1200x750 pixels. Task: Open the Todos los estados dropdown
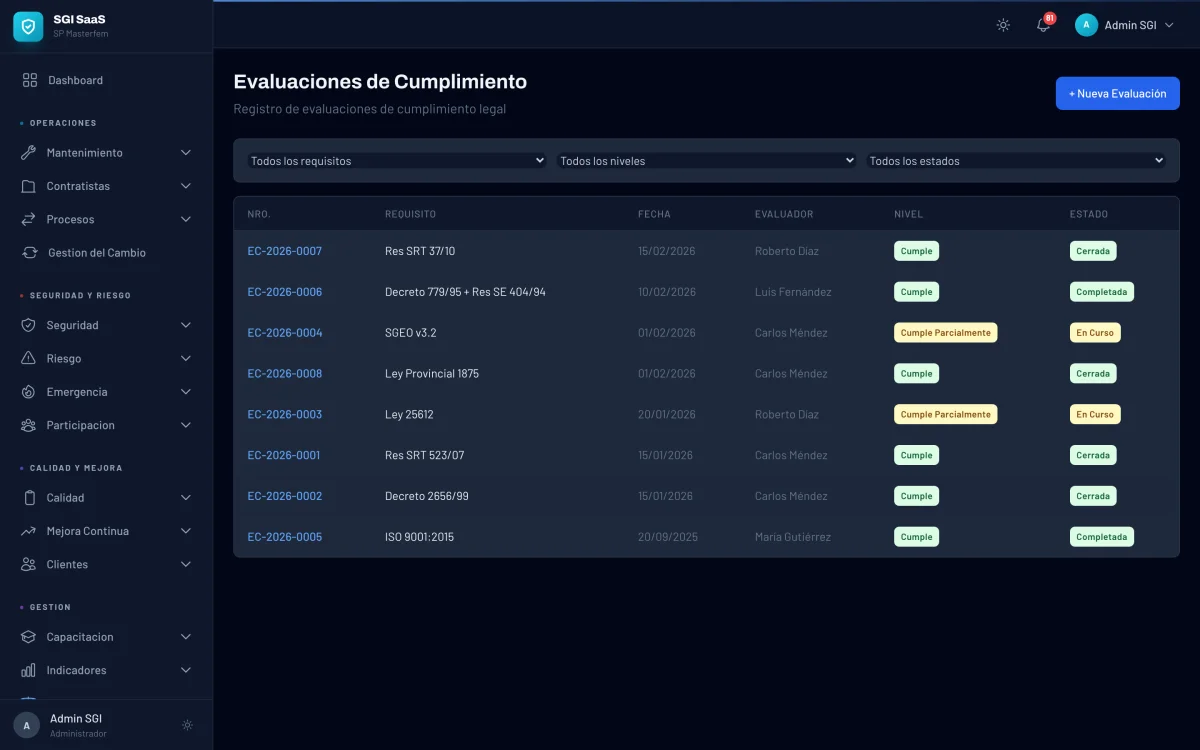point(1015,160)
